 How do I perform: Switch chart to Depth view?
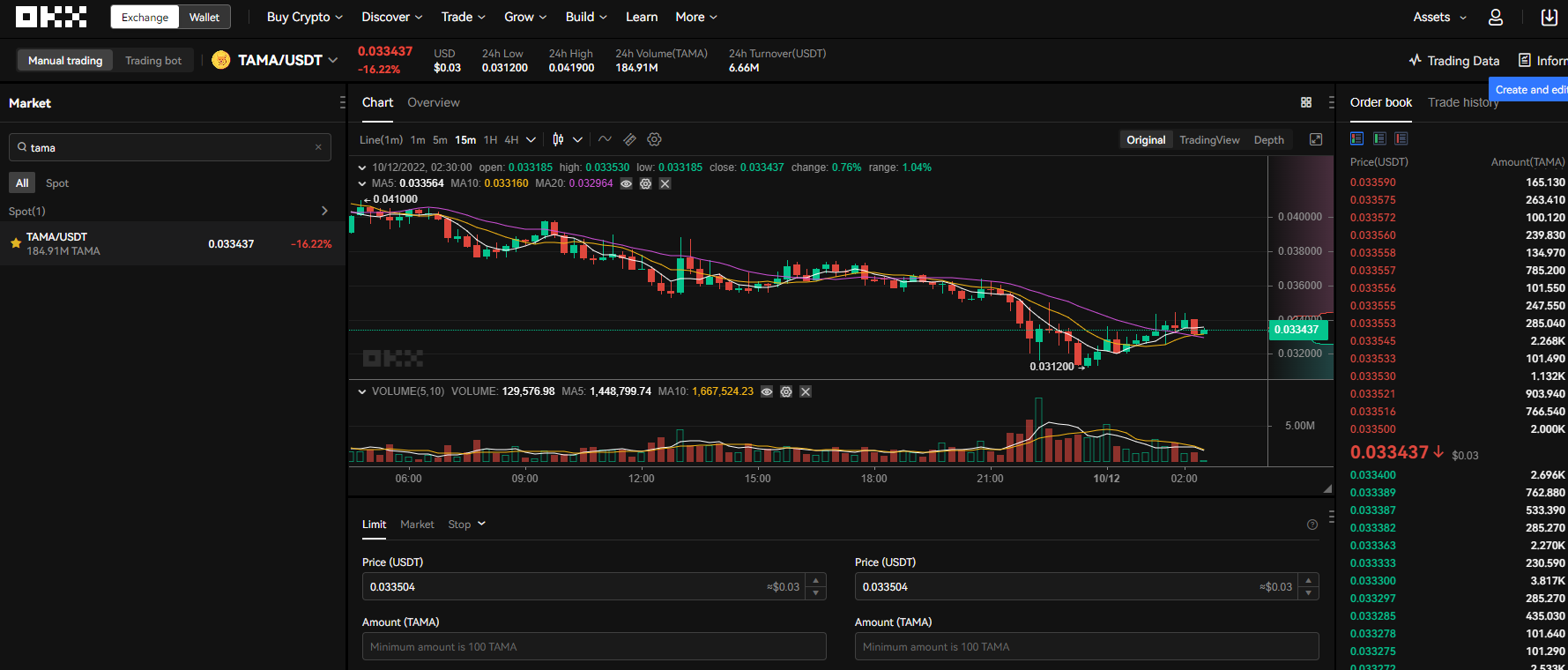(x=1268, y=139)
